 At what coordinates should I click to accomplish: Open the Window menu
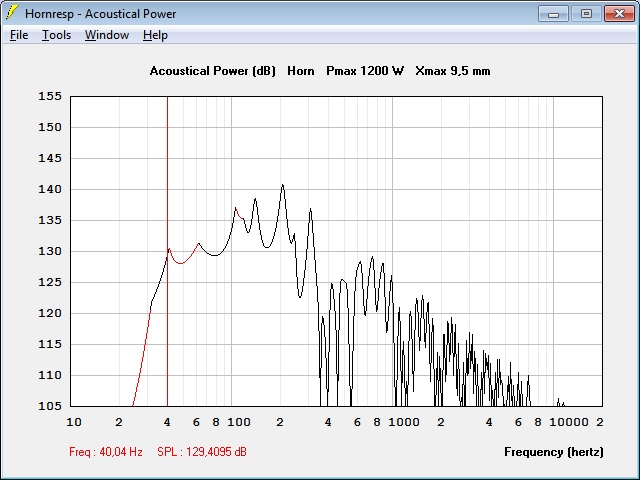point(107,35)
